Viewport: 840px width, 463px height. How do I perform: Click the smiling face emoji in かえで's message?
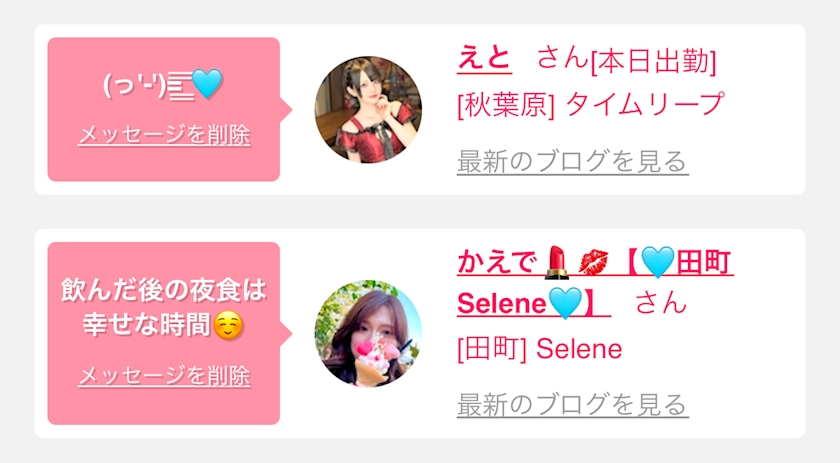point(228,326)
